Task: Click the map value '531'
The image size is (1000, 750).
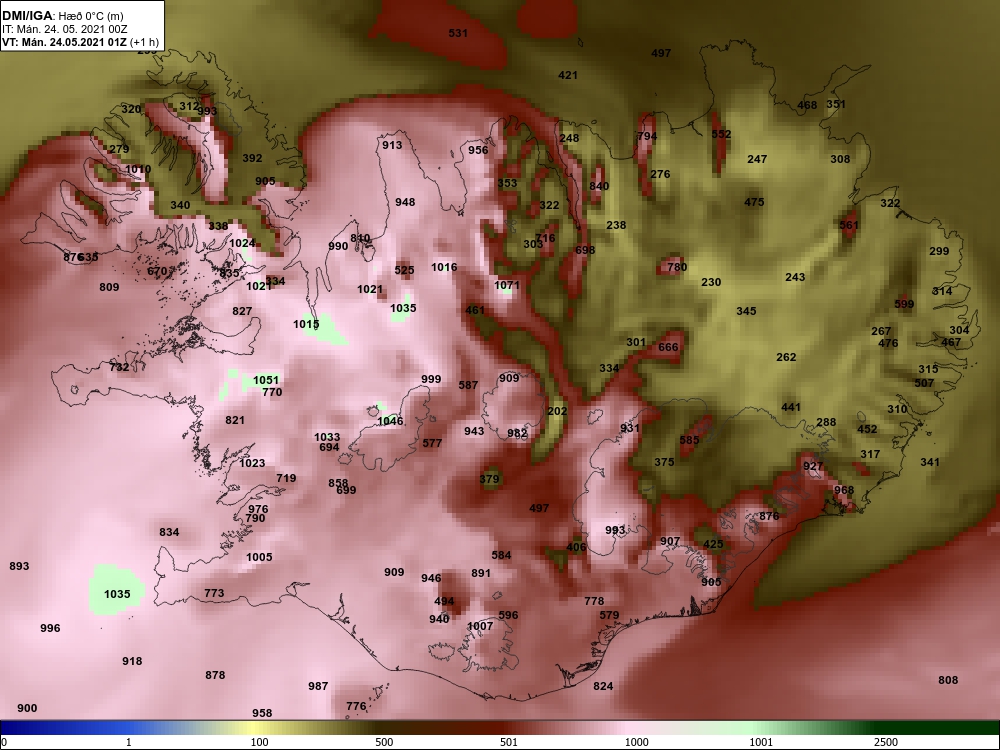Action: click(x=458, y=33)
